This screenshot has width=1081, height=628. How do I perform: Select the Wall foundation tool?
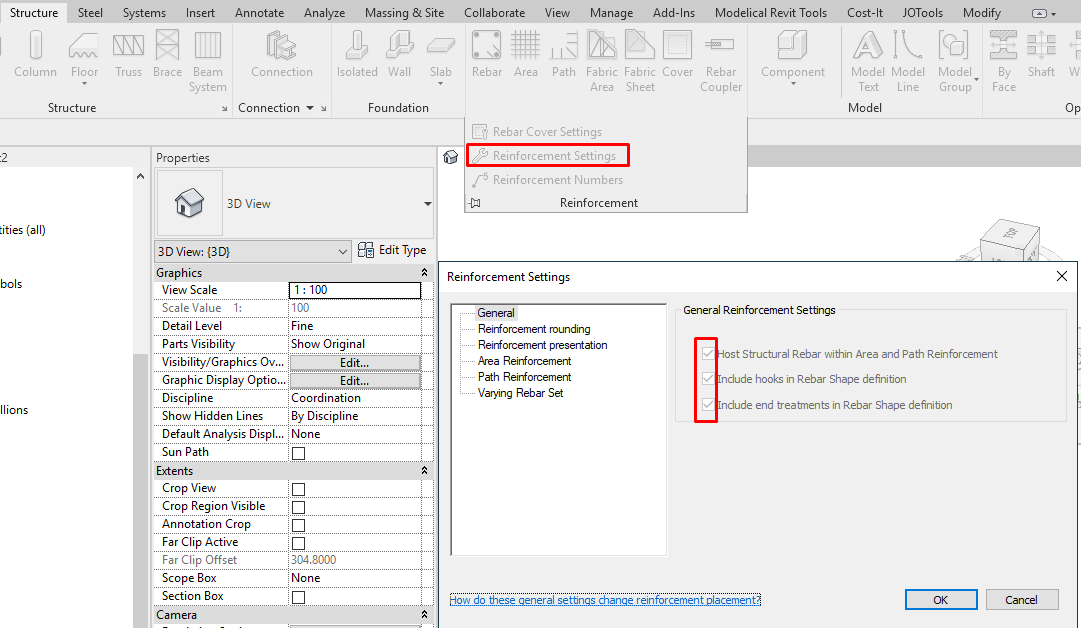tap(399, 54)
